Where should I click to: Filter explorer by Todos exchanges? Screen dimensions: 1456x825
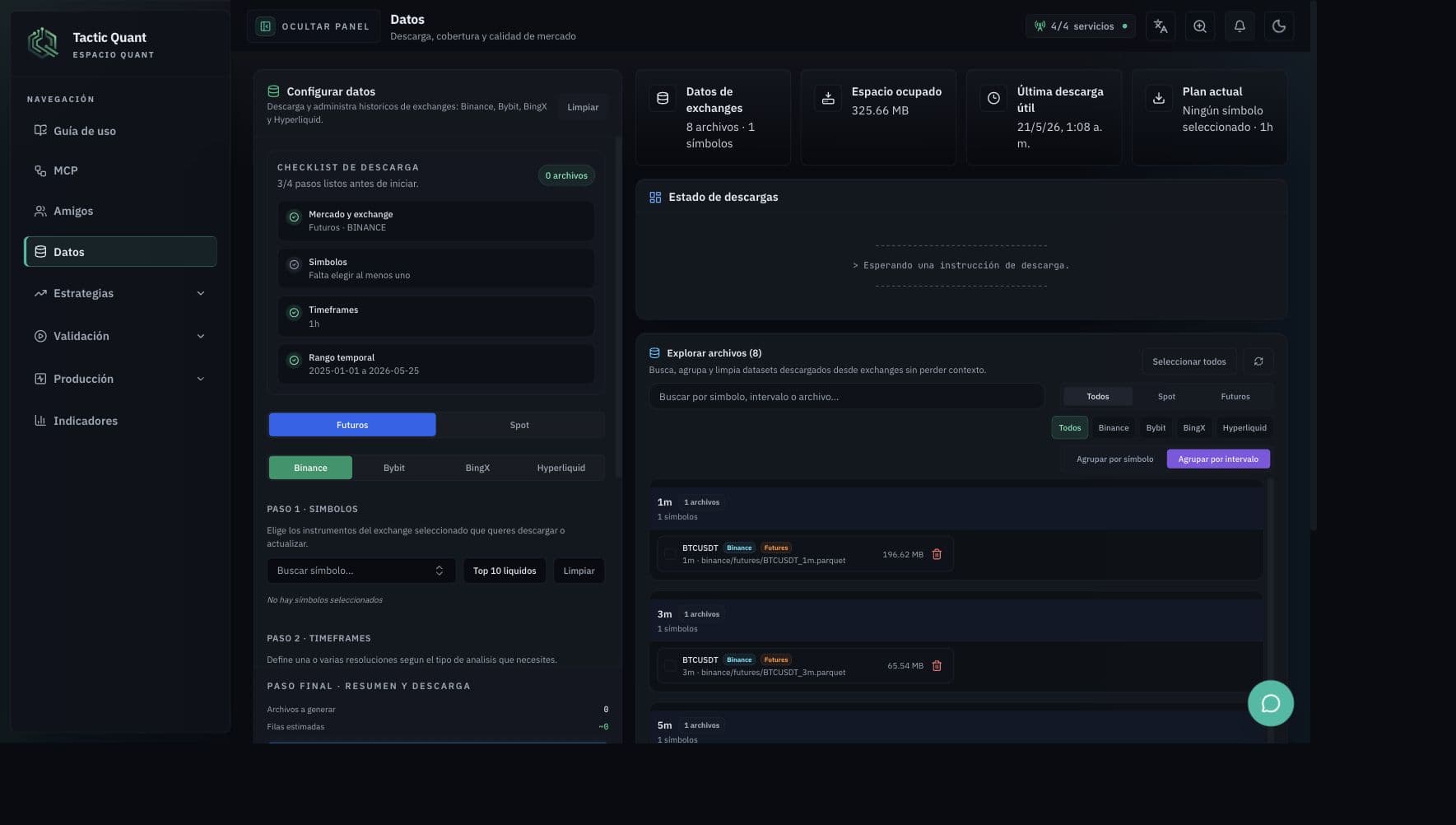pyautogui.click(x=1070, y=427)
